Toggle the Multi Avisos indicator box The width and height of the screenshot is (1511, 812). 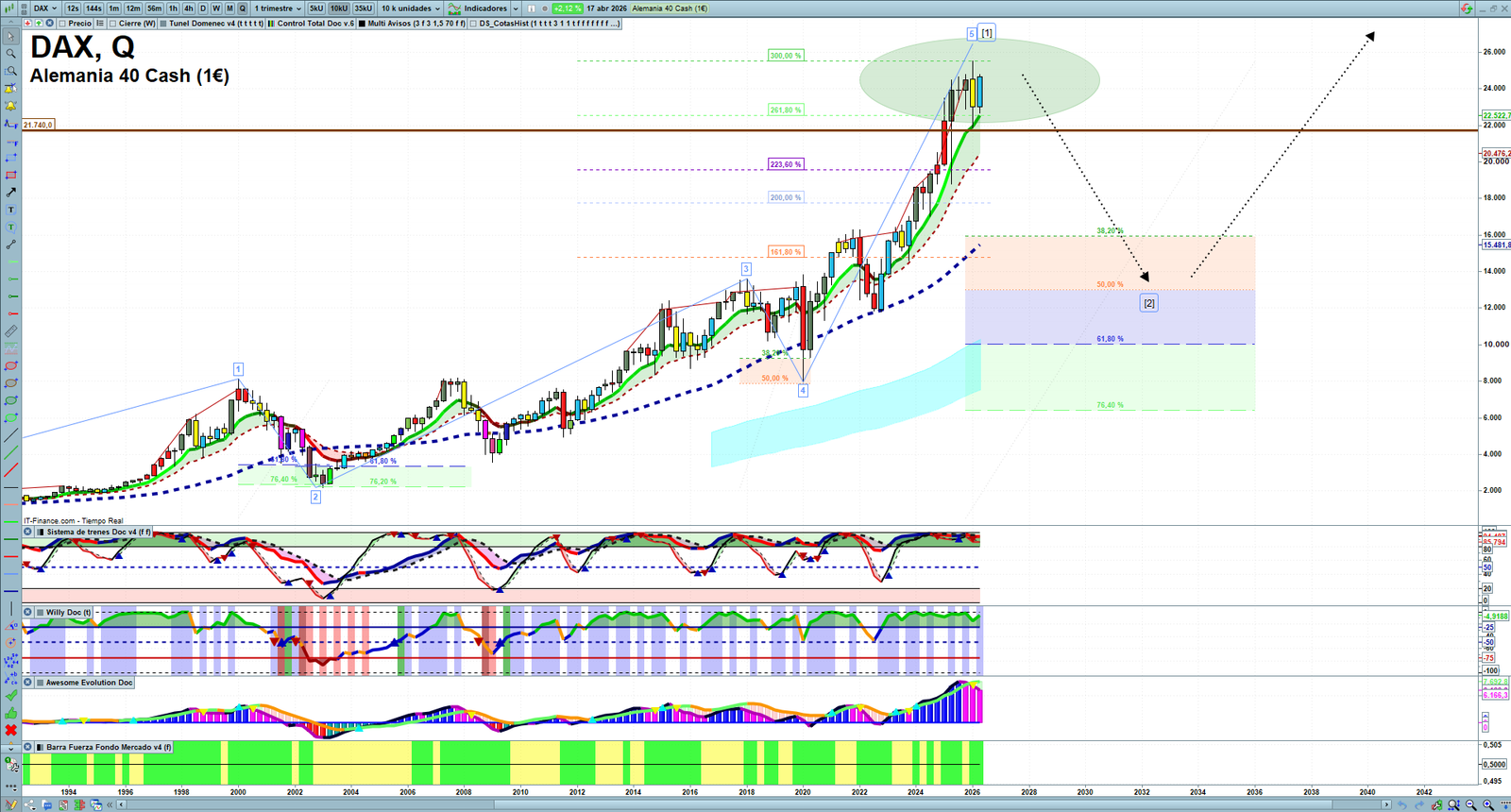click(x=362, y=24)
